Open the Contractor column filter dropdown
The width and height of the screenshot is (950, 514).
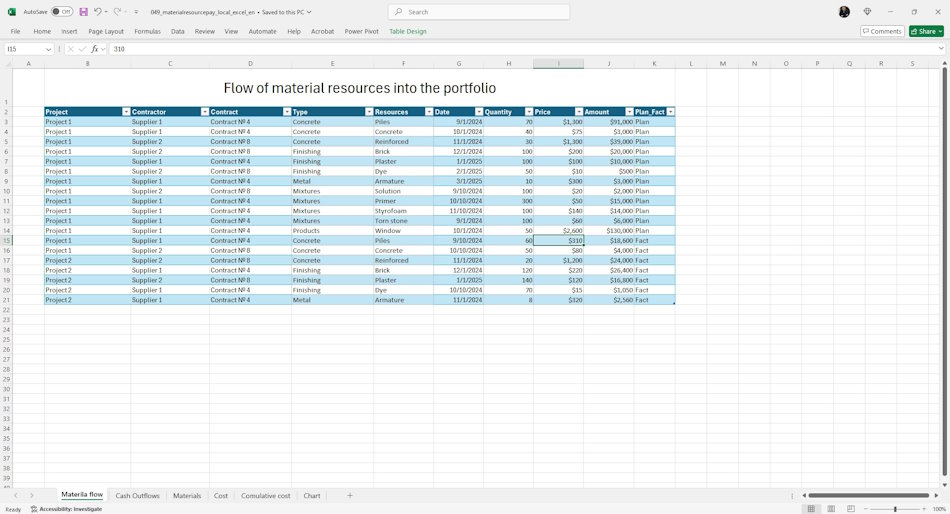[x=205, y=112]
